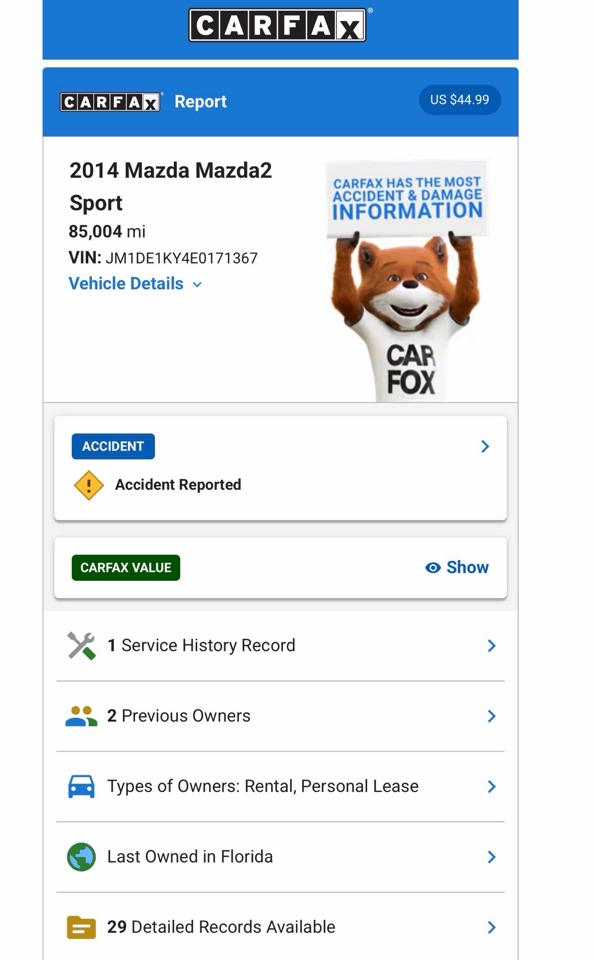The image size is (594, 960).
Task: Expand Service History Record chevron
Action: [491, 645]
